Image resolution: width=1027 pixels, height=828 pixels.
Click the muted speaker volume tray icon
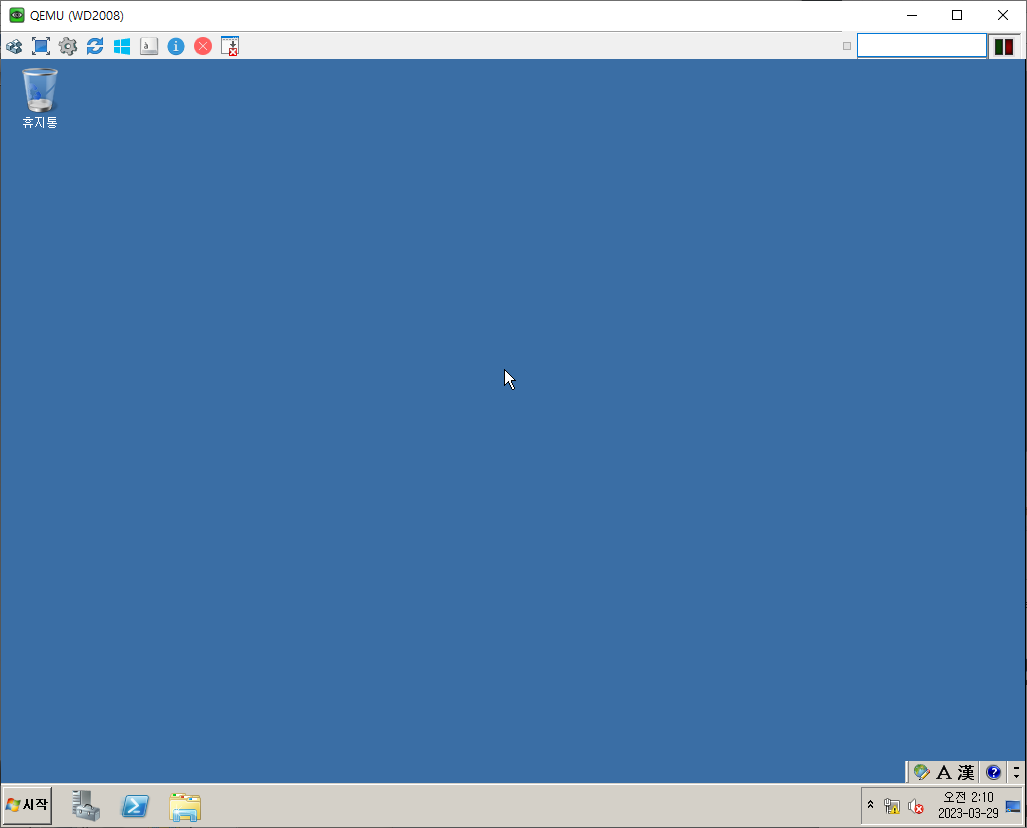pyautogui.click(x=916, y=806)
